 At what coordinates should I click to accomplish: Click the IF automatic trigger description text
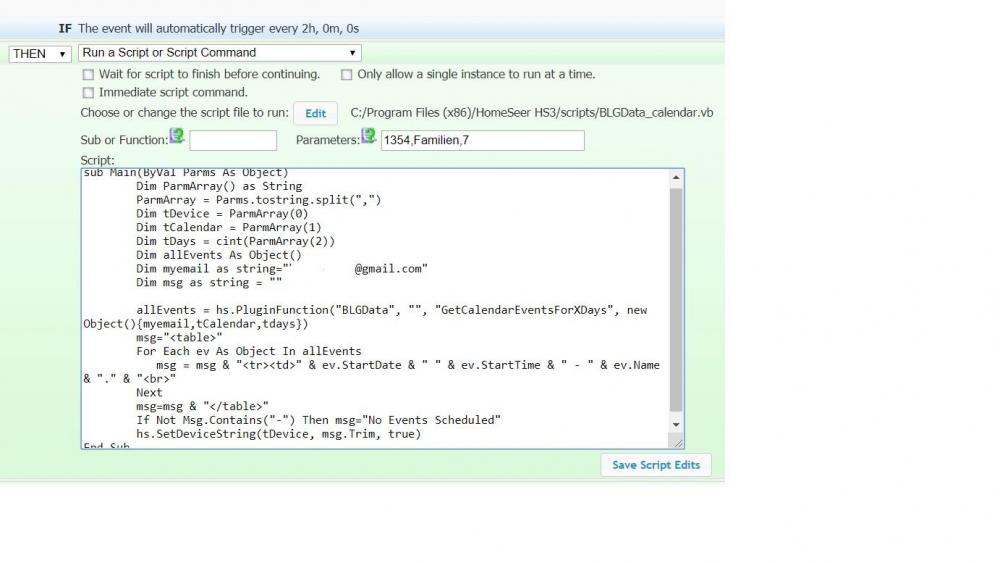[x=218, y=29]
